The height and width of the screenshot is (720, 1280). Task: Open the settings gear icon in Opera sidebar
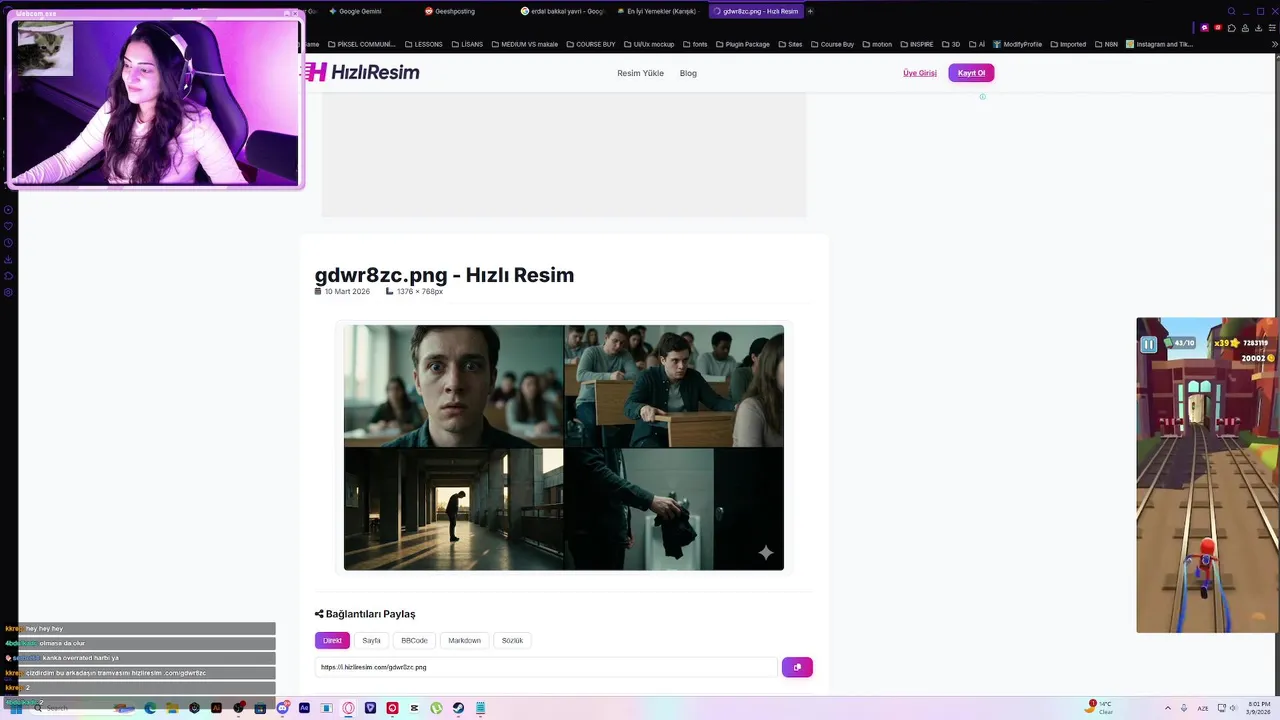coord(8,292)
